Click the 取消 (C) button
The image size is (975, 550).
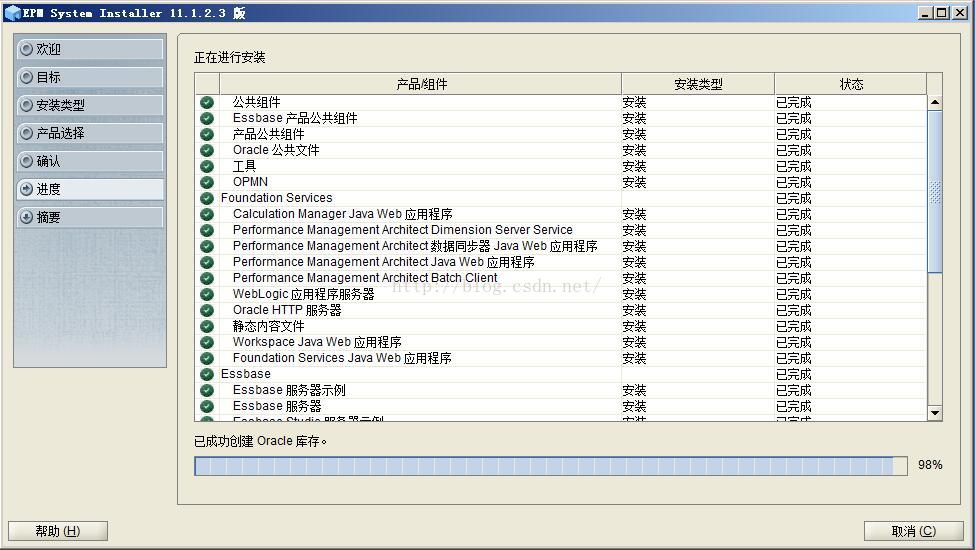pyautogui.click(x=913, y=531)
